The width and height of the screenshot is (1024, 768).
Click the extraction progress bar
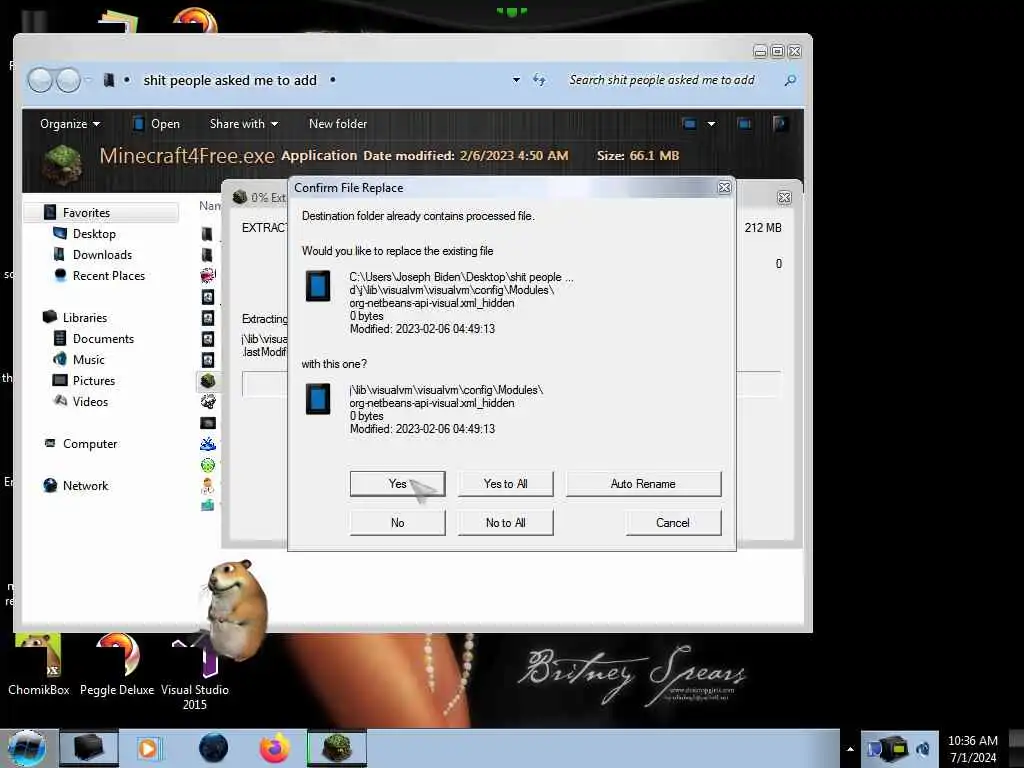point(264,384)
